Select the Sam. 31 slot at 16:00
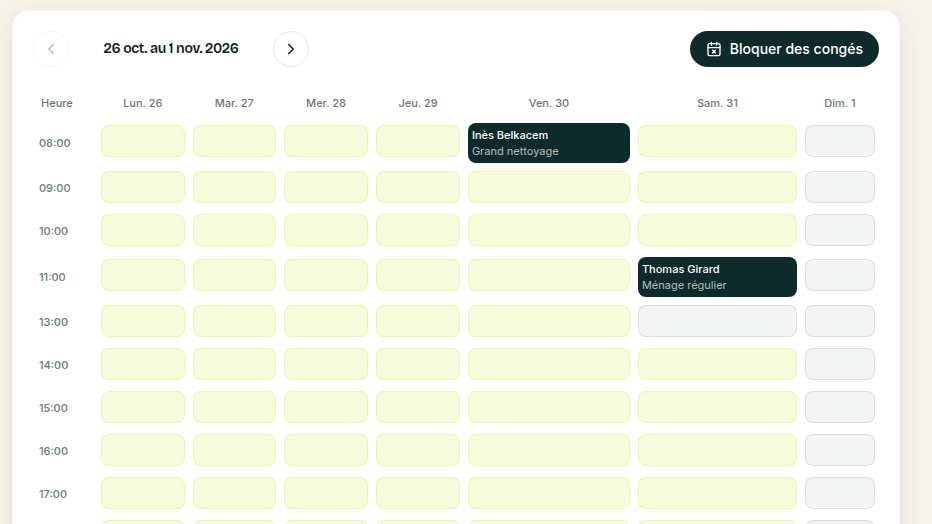The width and height of the screenshot is (932, 524). tap(717, 450)
